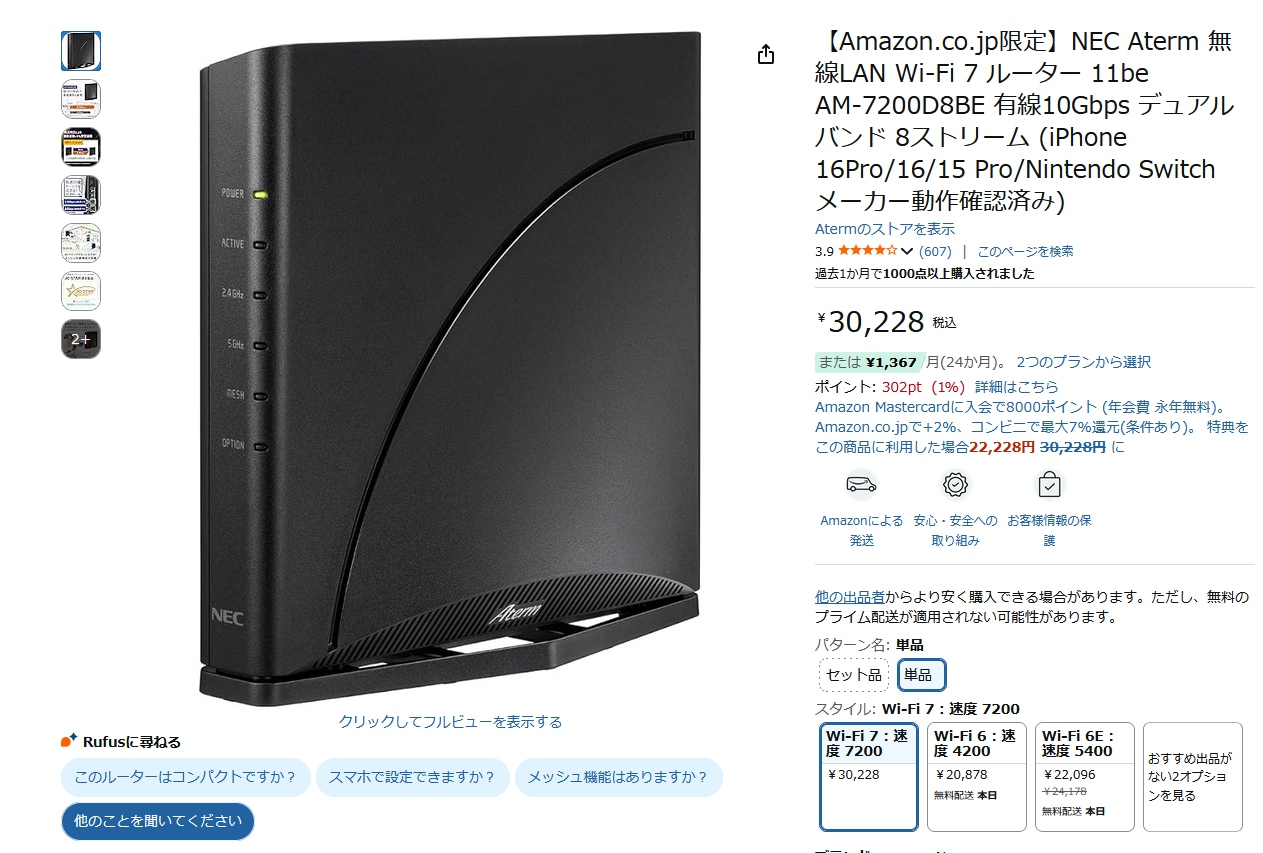The height and width of the screenshot is (853, 1263).
Task: Select Wi-Fi 6E : 速度 5400 style
Action: (x=1085, y=777)
